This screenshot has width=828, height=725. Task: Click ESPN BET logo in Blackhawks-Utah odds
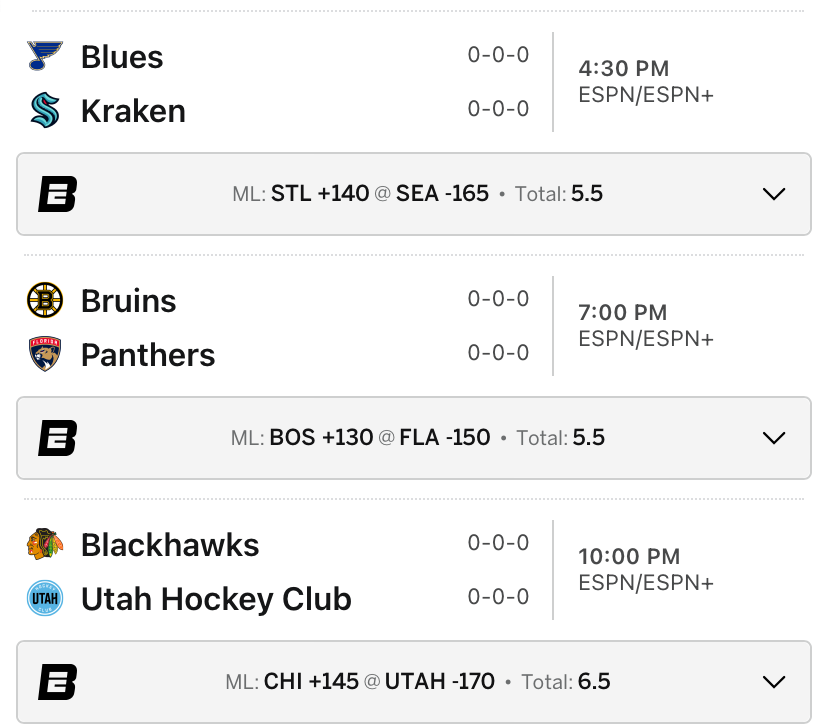tap(58, 682)
